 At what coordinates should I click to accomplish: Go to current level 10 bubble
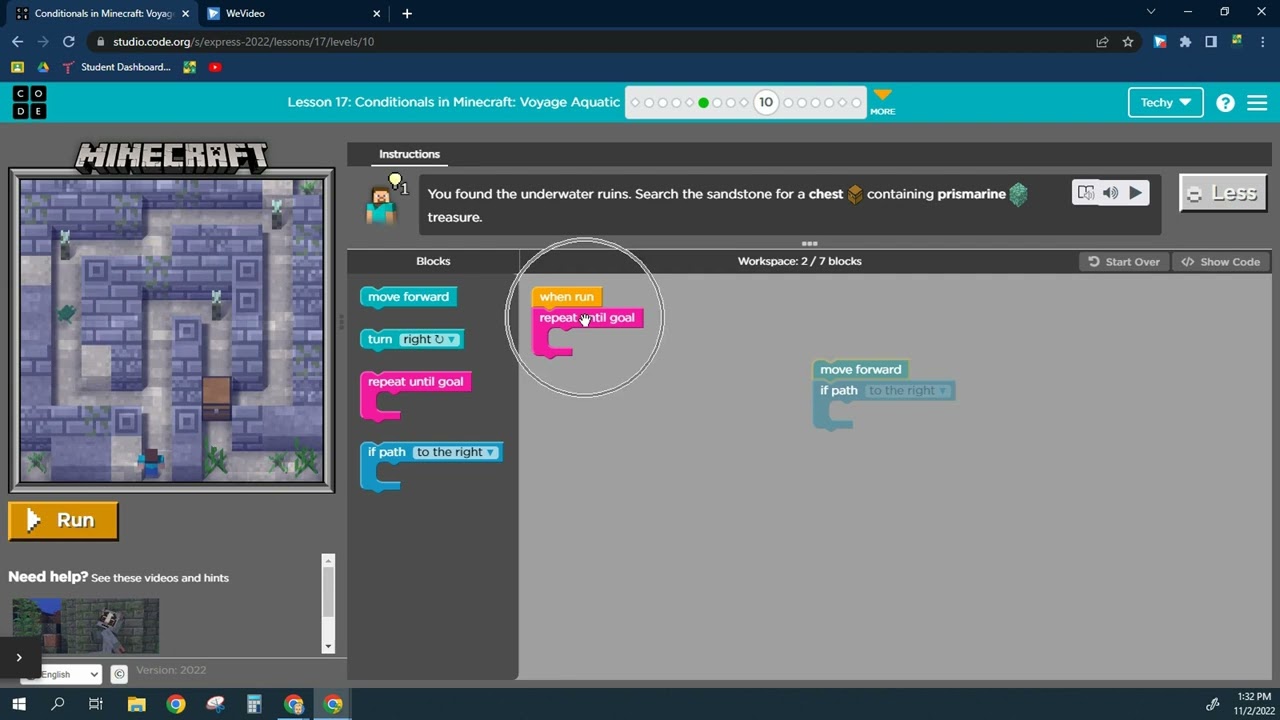[766, 102]
